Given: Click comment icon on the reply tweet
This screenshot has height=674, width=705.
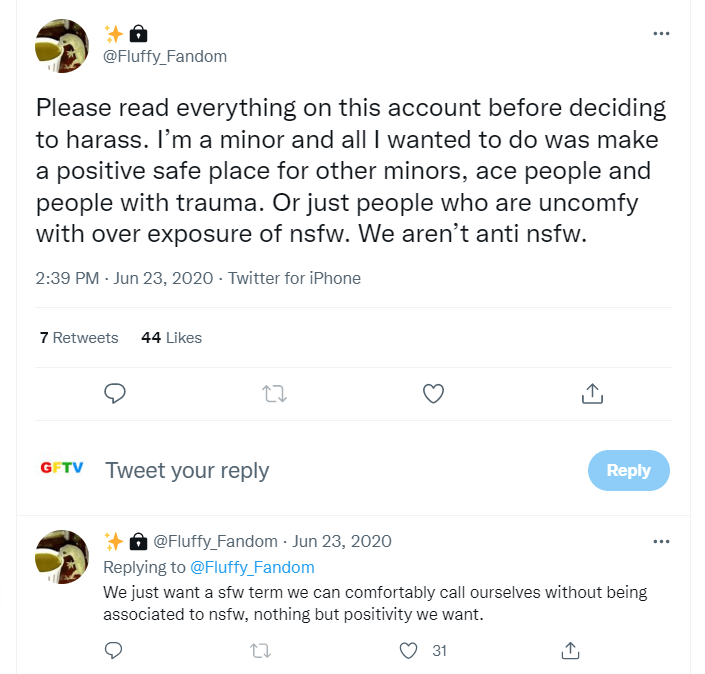Looking at the screenshot, I should 114,651.
